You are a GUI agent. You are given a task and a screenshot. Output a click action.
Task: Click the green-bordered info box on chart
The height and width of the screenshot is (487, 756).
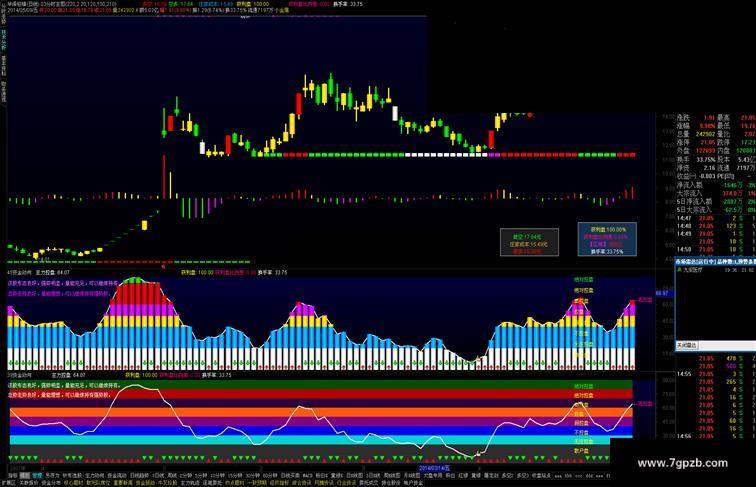529,242
